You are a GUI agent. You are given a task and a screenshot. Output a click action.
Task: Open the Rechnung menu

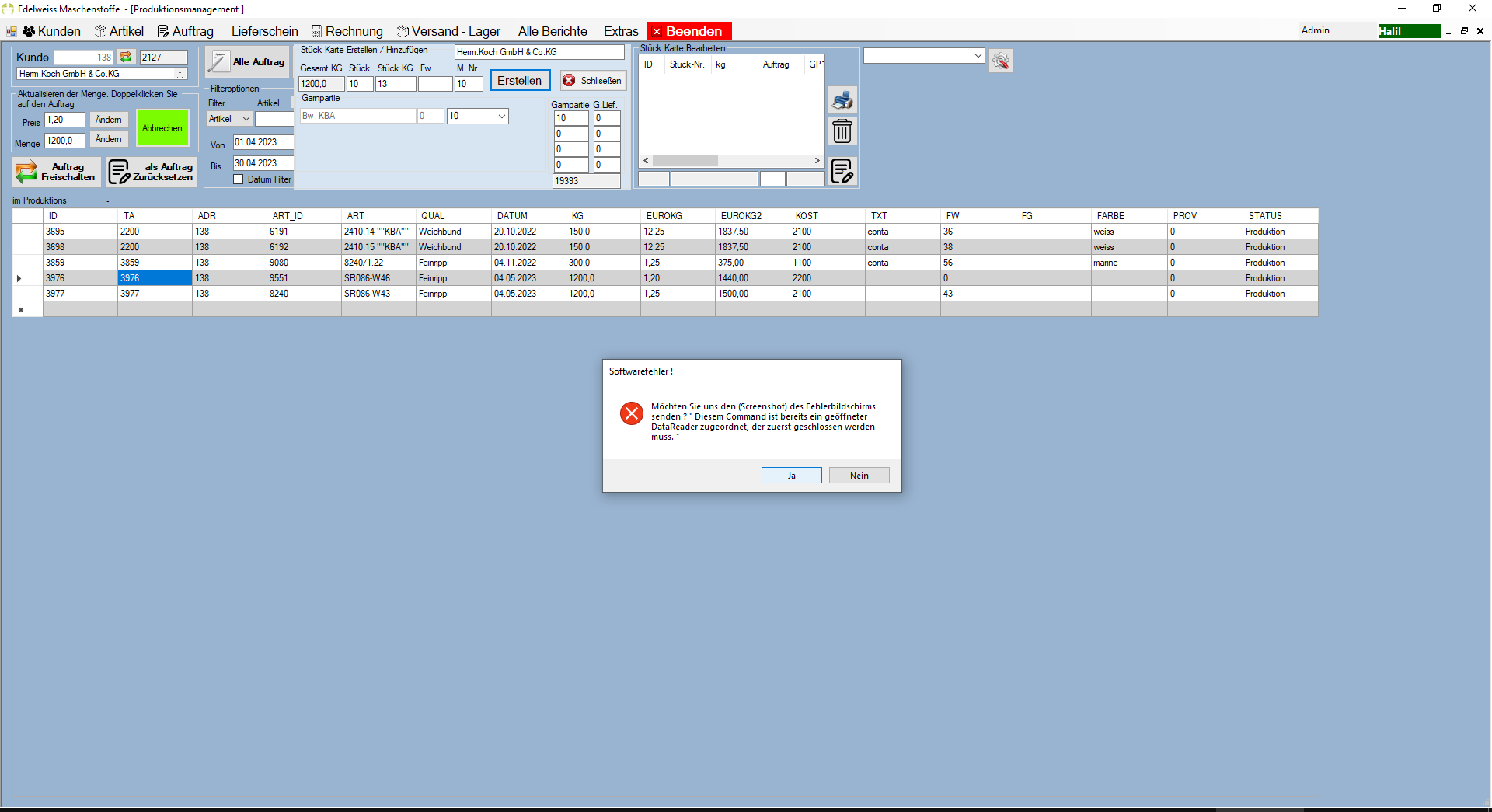(347, 31)
